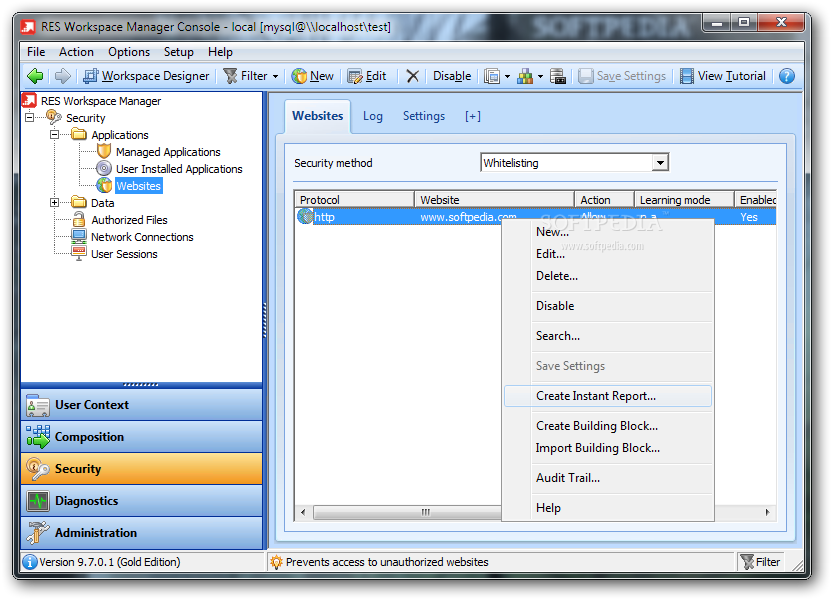Click the scrollbar left arrow
The height and width of the screenshot is (600, 832).
303,512
